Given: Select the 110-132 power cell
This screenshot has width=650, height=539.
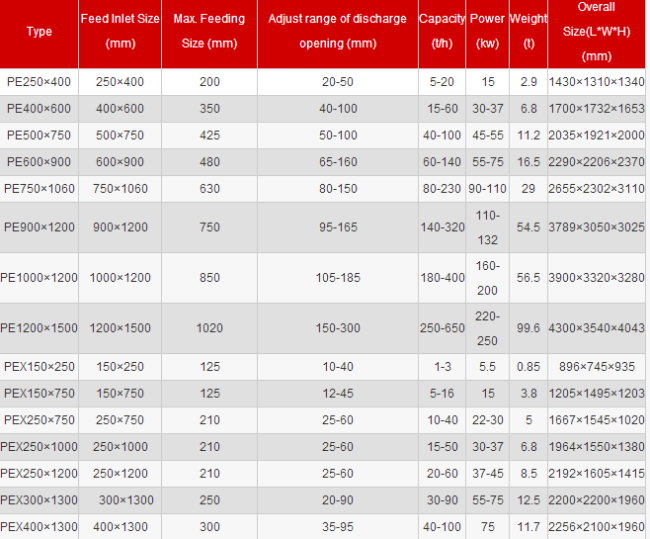Looking at the screenshot, I should (487, 227).
